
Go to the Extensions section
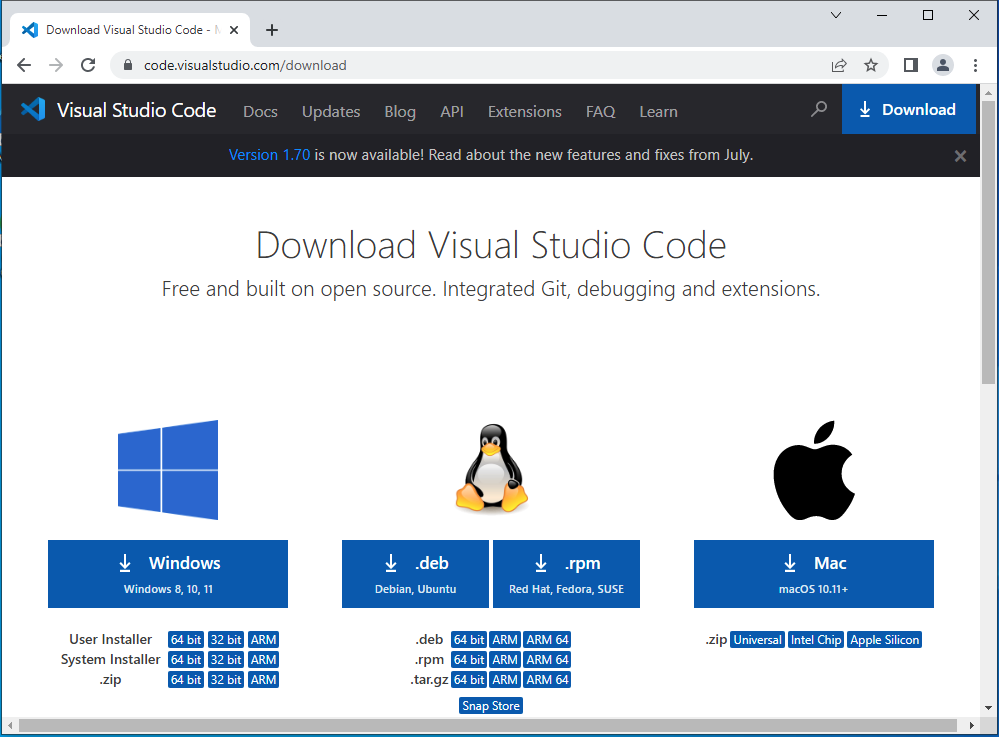(x=524, y=111)
